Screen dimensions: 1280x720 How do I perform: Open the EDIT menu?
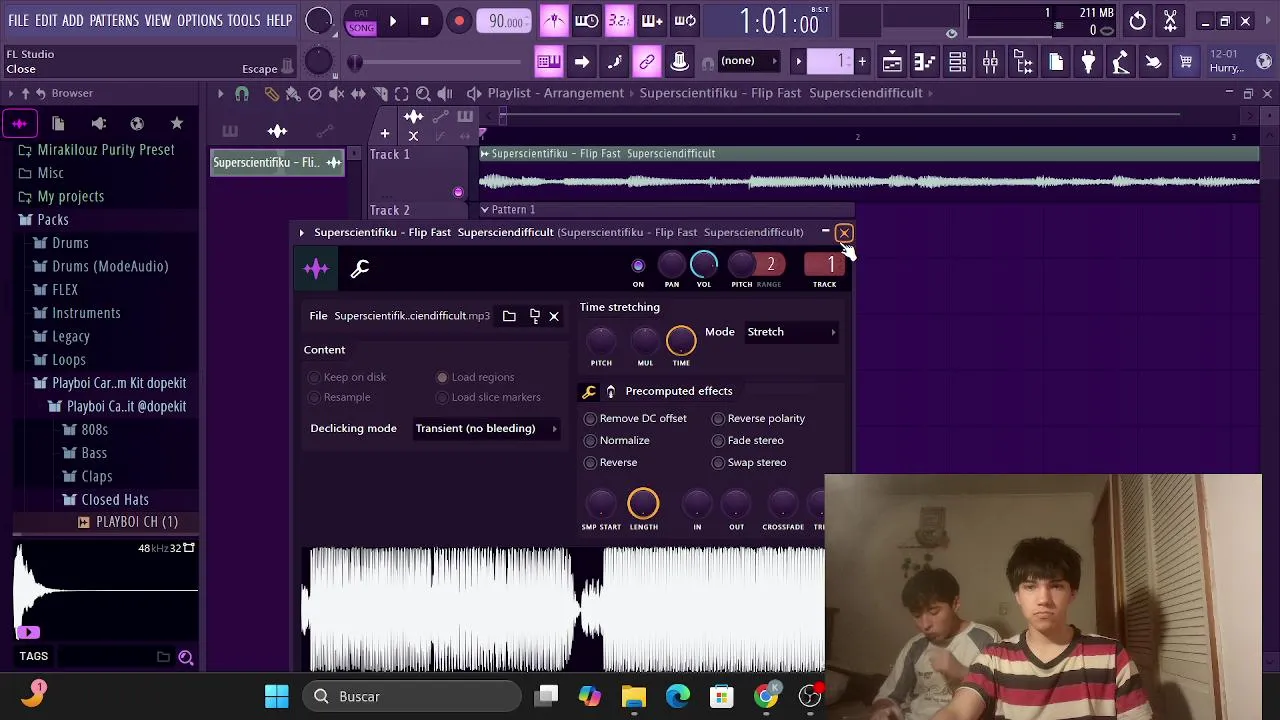point(46,20)
